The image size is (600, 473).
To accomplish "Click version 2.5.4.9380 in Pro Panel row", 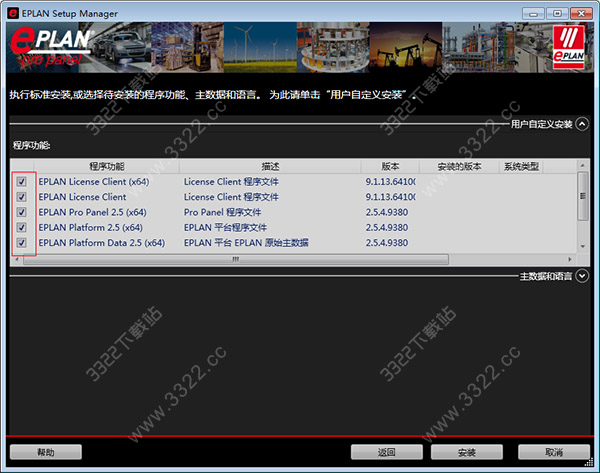I will [x=387, y=212].
